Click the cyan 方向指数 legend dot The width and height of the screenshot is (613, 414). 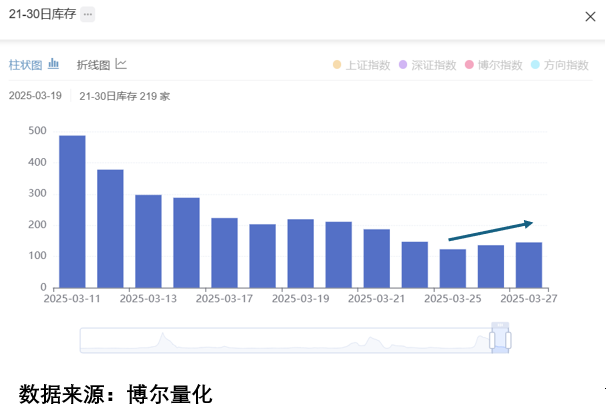[x=535, y=65]
